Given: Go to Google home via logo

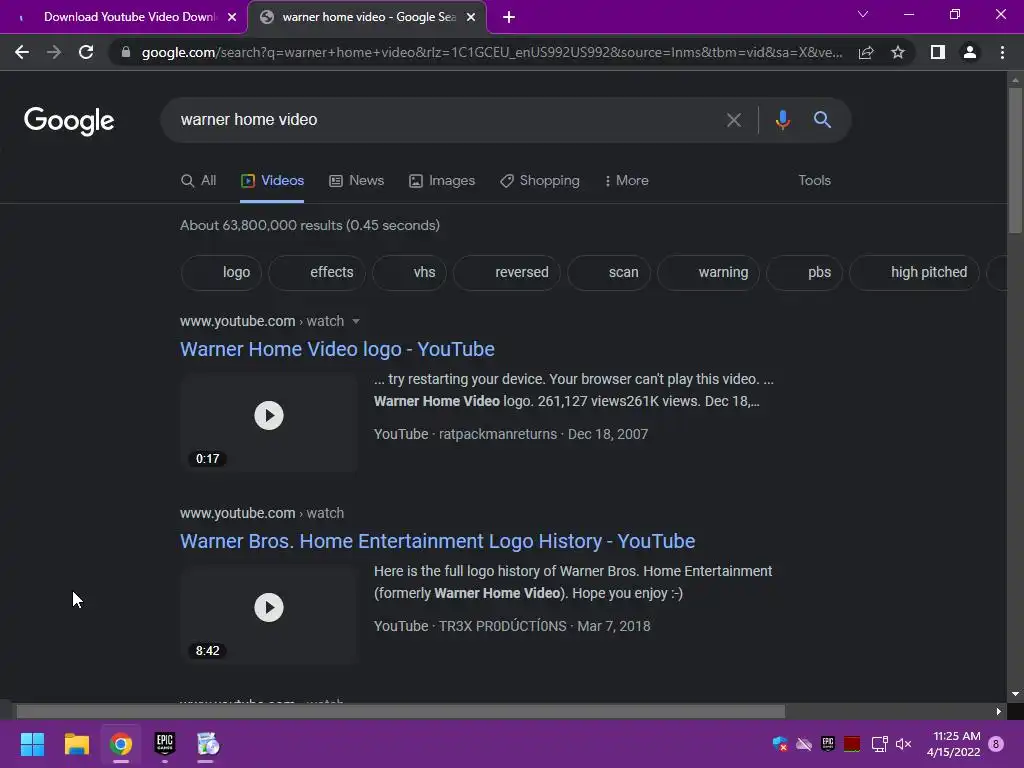Looking at the screenshot, I should coord(69,121).
